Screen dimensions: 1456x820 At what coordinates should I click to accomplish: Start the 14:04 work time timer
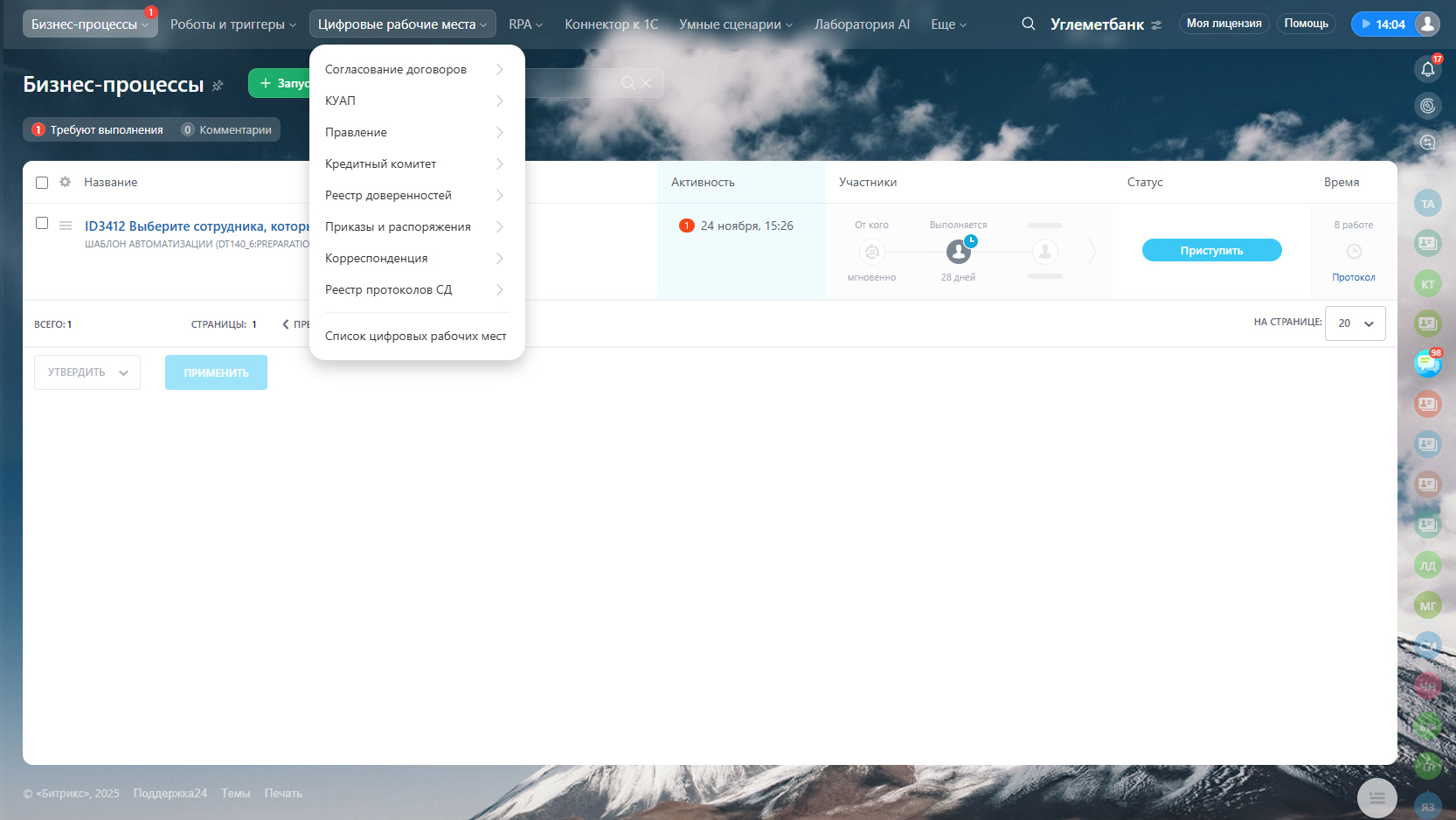(x=1383, y=24)
